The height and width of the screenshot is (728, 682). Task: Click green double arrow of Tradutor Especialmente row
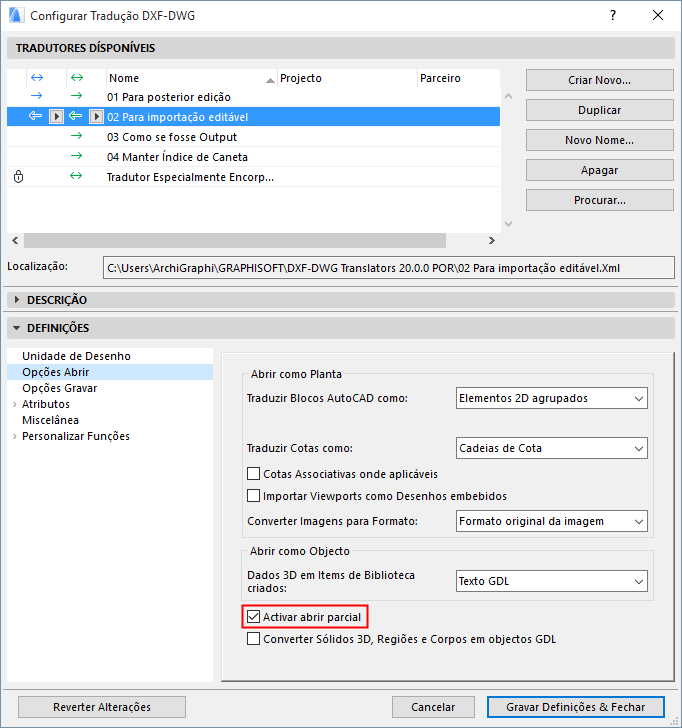pos(76,176)
